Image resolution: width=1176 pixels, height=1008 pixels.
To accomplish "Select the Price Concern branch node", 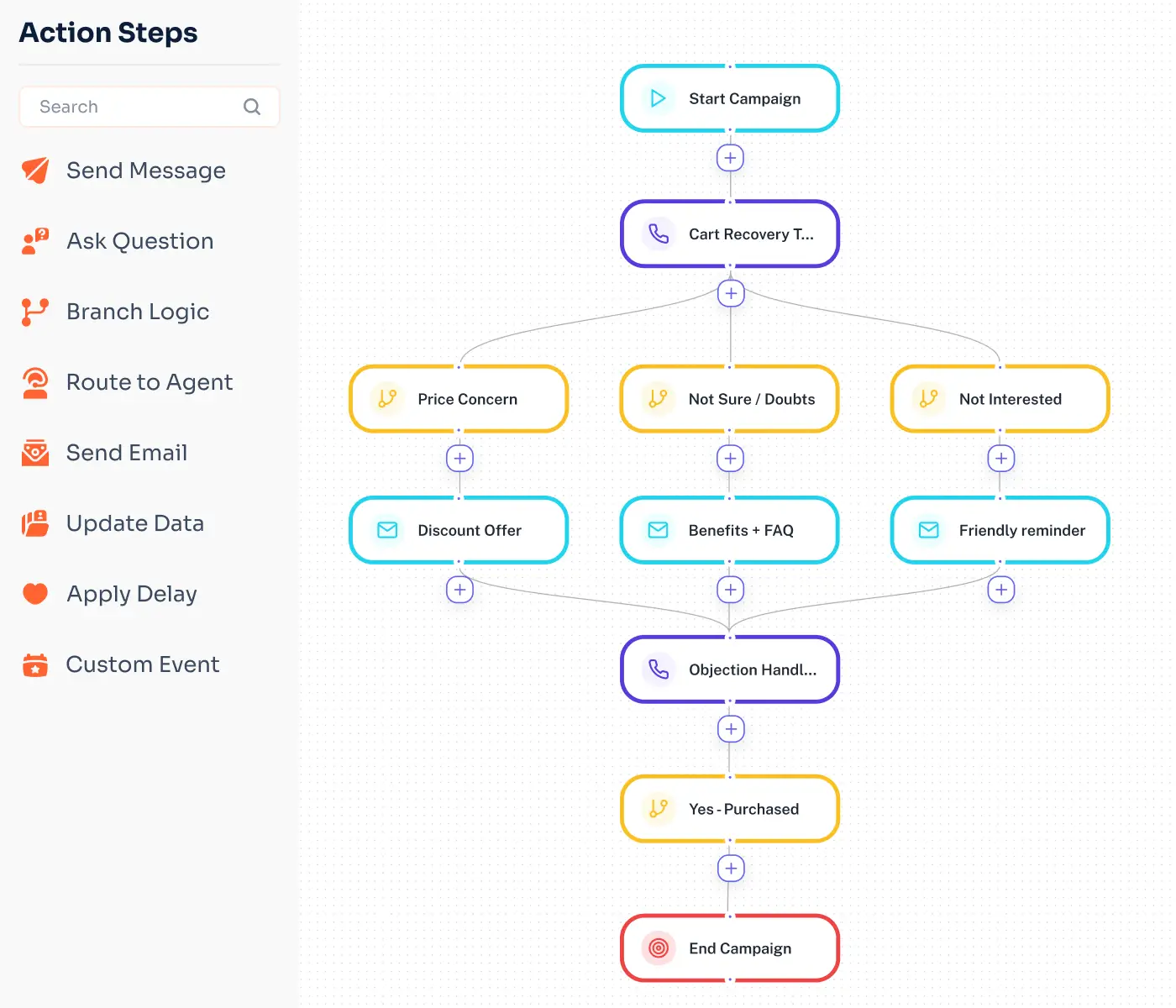I will tap(459, 399).
